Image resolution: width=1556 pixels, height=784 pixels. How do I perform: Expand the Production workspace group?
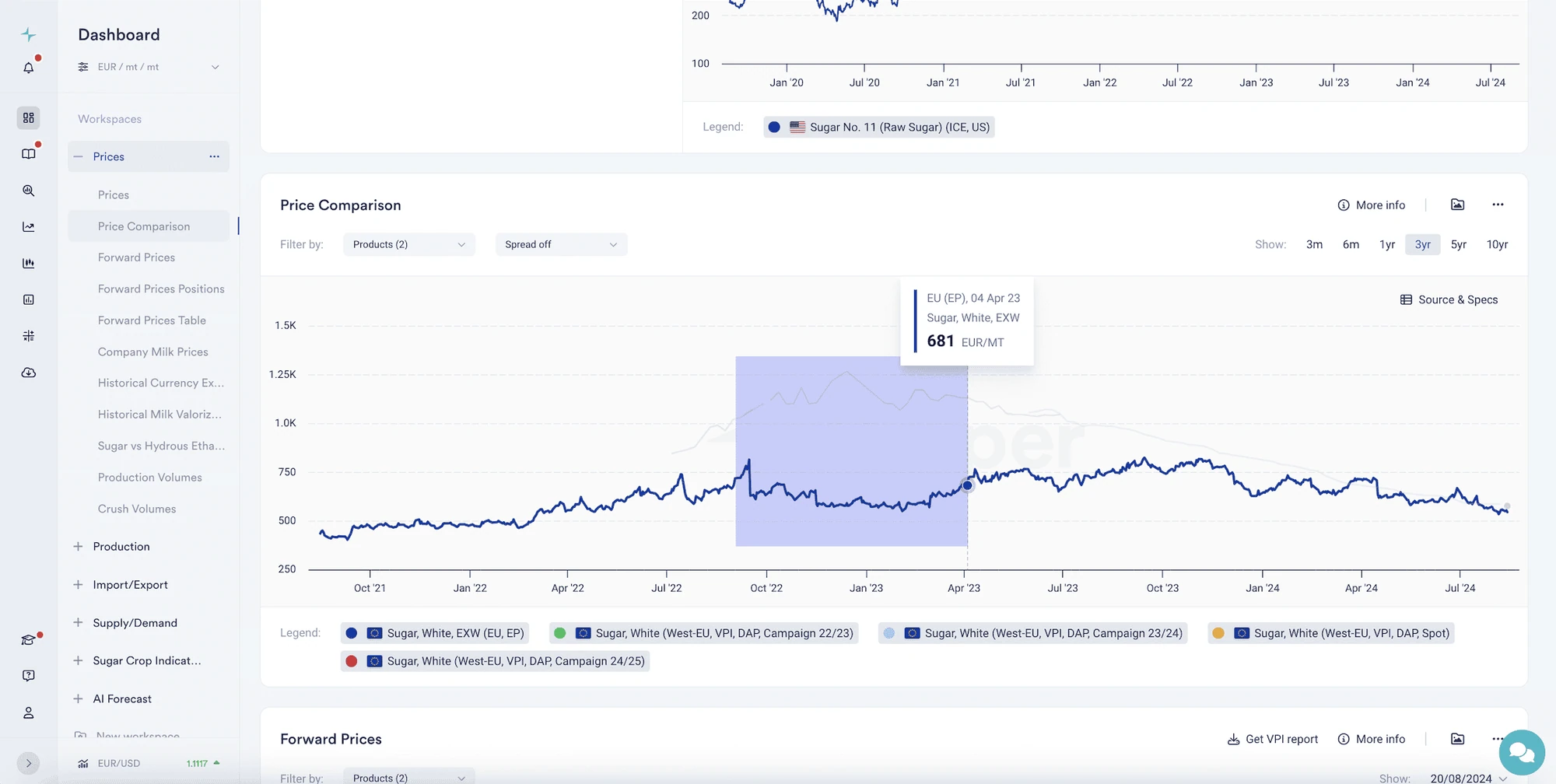coord(78,547)
